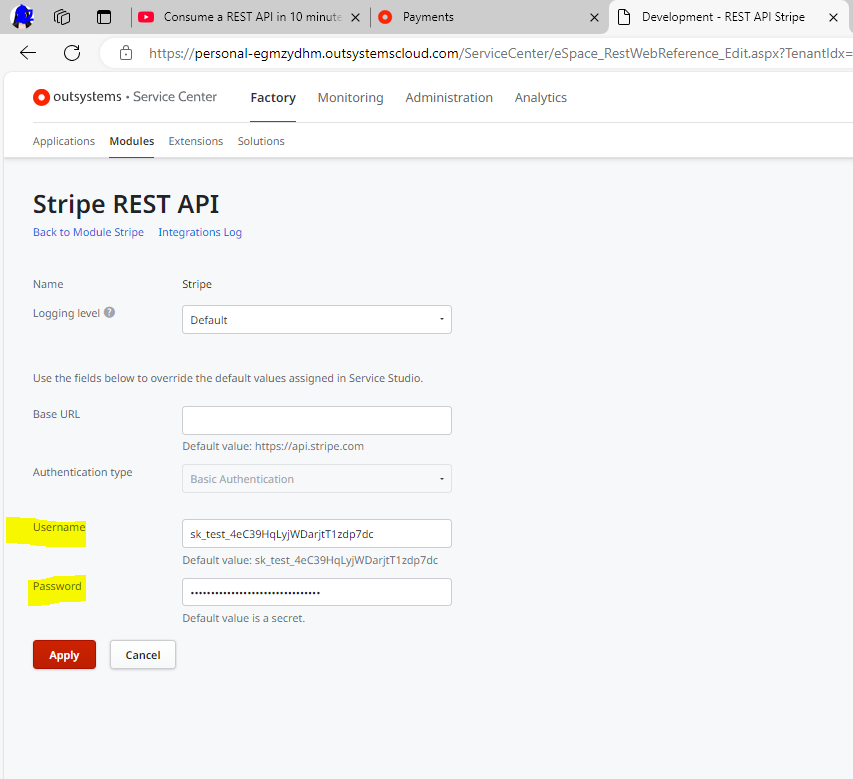Close the Consume a REST API tab

(x=355, y=17)
